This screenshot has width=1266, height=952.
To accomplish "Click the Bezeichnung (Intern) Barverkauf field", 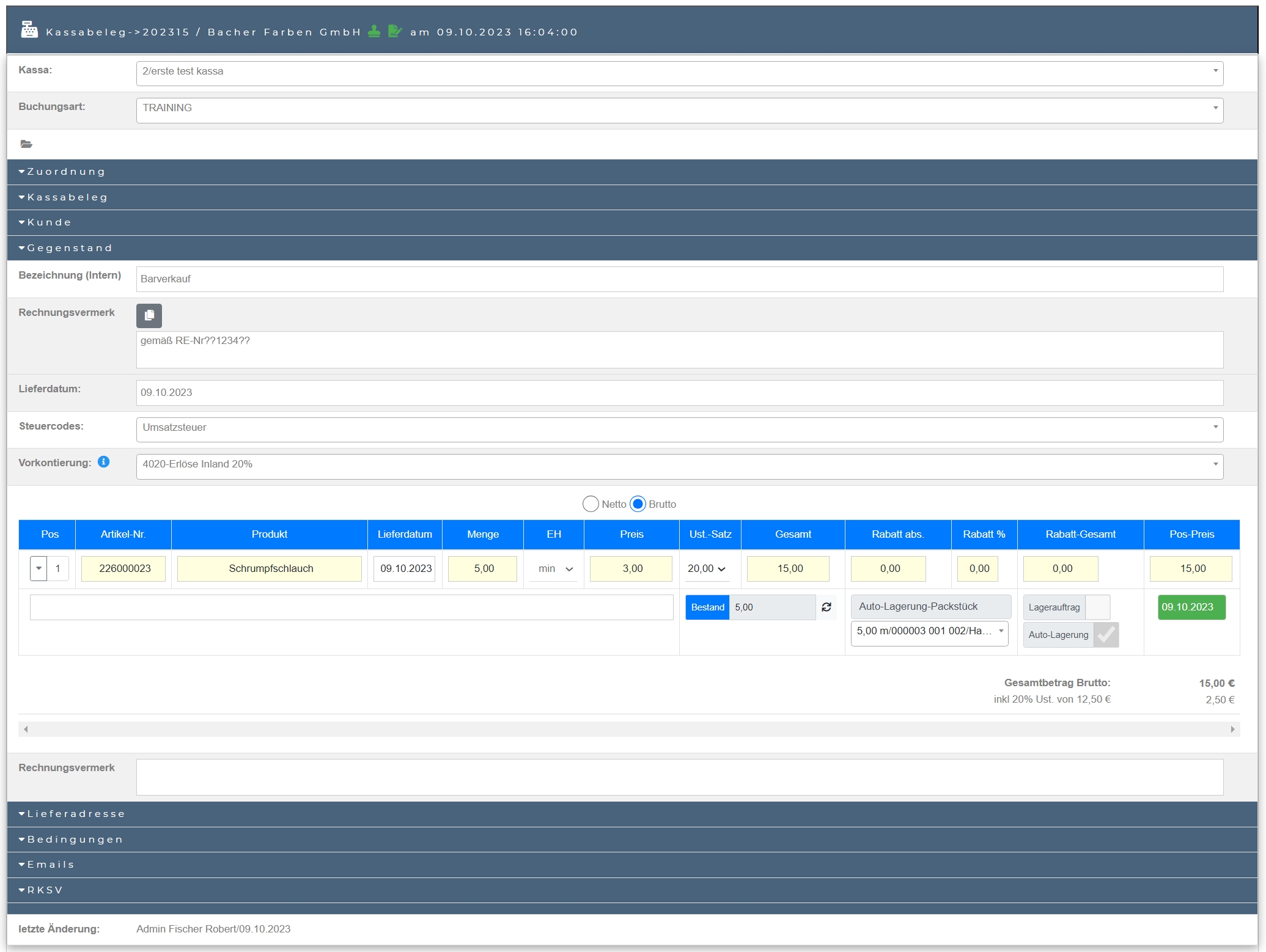I will (679, 279).
